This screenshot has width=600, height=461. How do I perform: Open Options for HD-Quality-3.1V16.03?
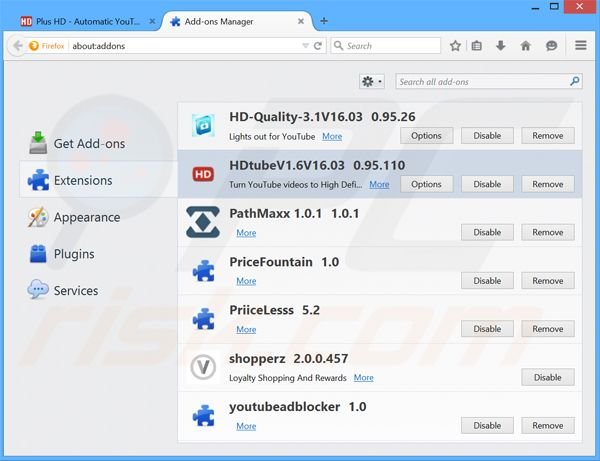tap(426, 136)
